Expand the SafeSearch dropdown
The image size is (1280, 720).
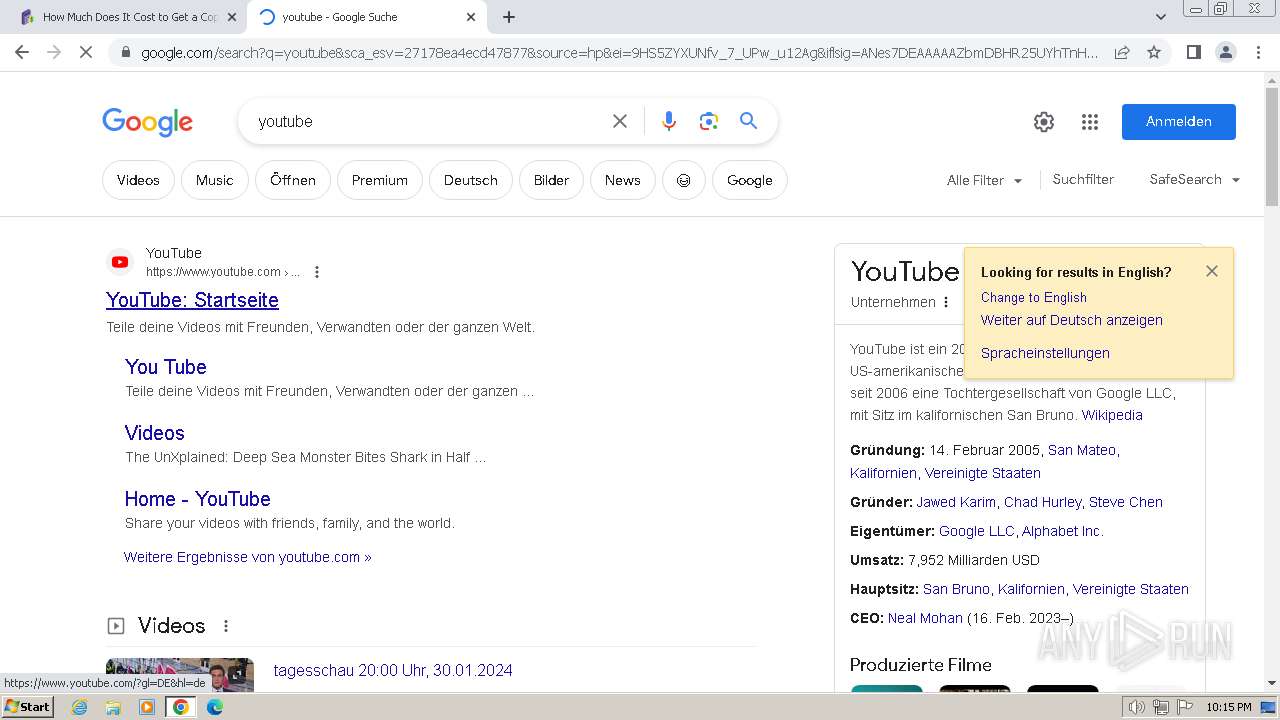(x=1195, y=179)
